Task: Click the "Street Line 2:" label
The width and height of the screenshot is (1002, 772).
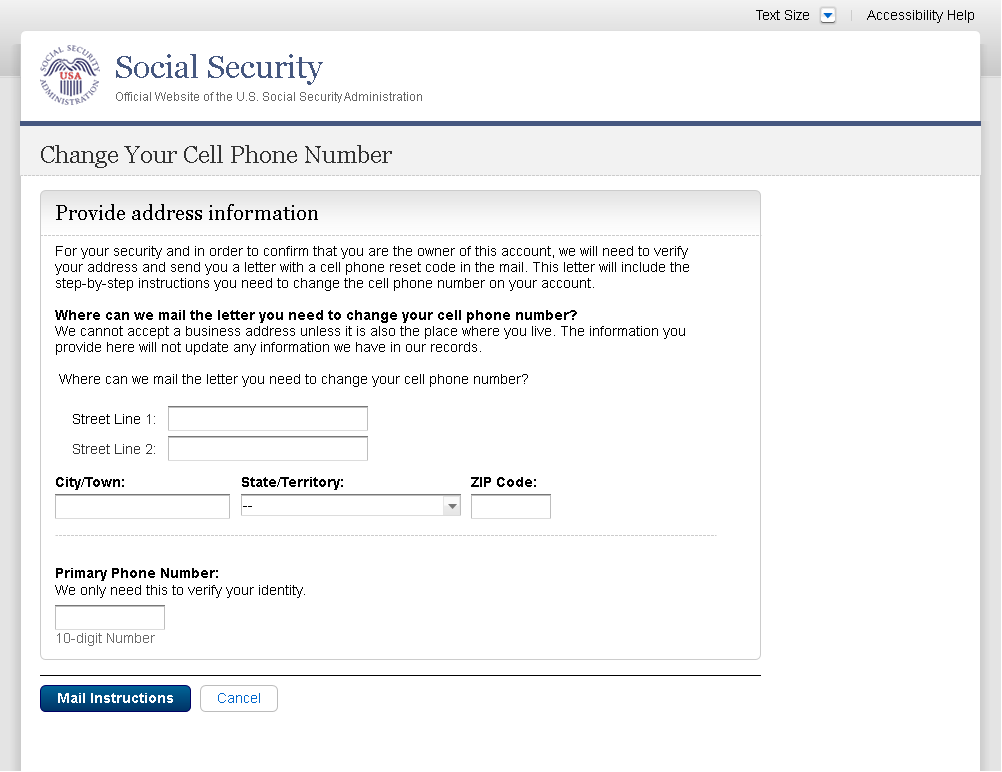Action: (114, 449)
